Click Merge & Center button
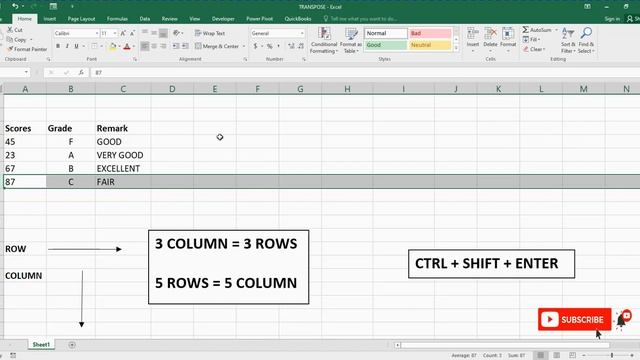640x360 pixels. pos(217,46)
